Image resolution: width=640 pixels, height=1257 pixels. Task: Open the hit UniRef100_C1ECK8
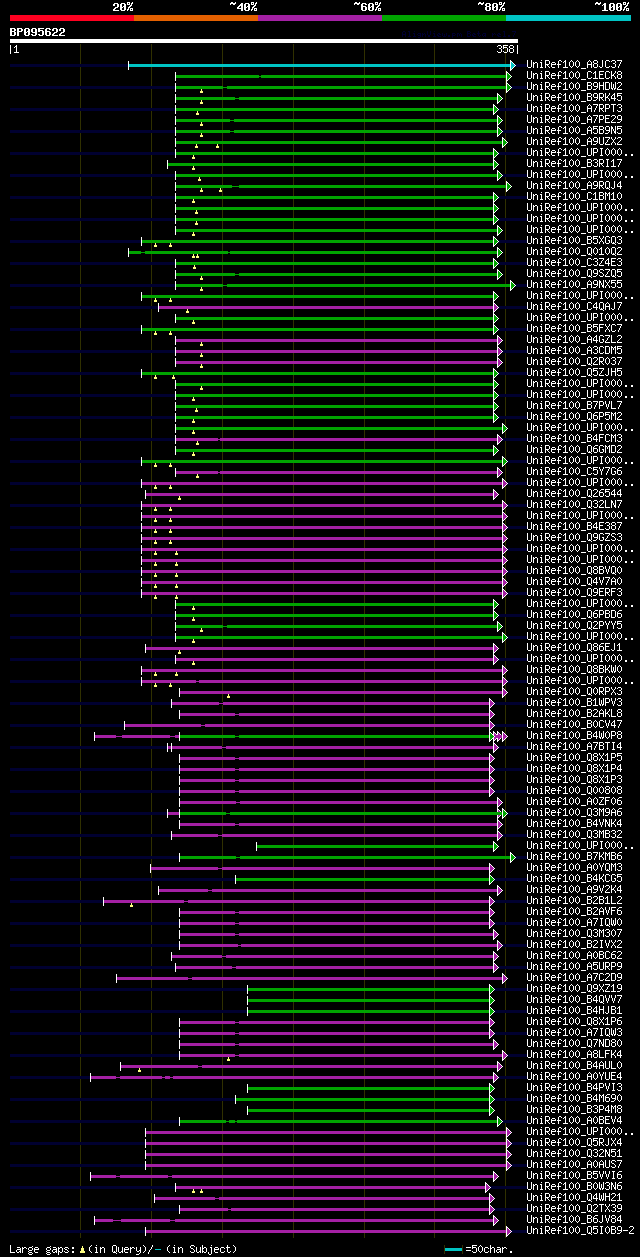pyautogui.click(x=574, y=75)
